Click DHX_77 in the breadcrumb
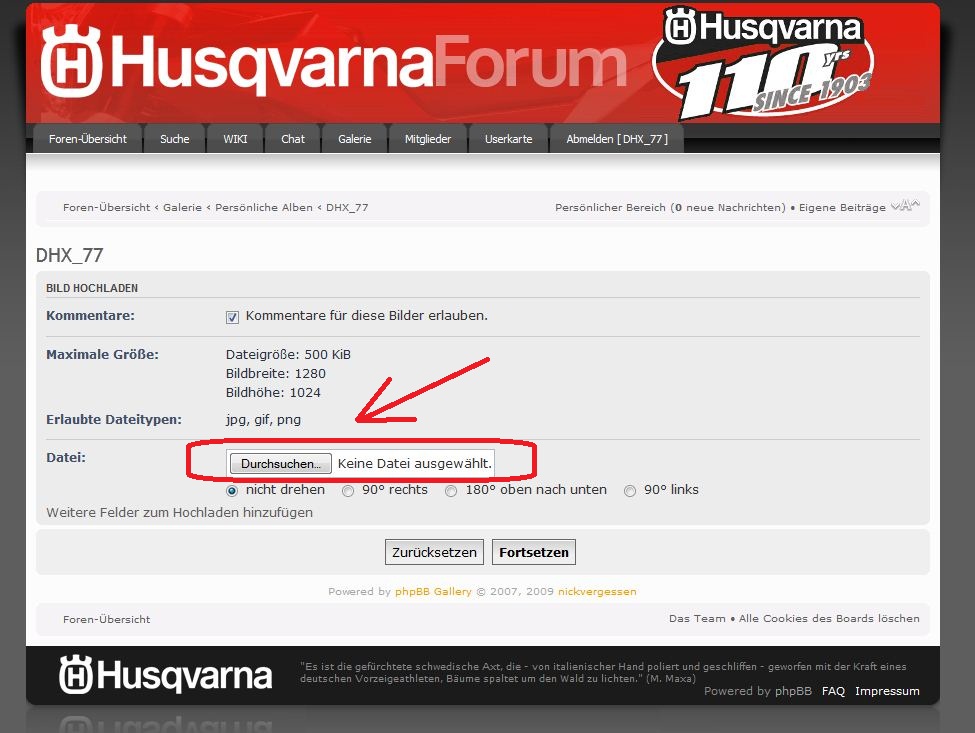 [347, 208]
